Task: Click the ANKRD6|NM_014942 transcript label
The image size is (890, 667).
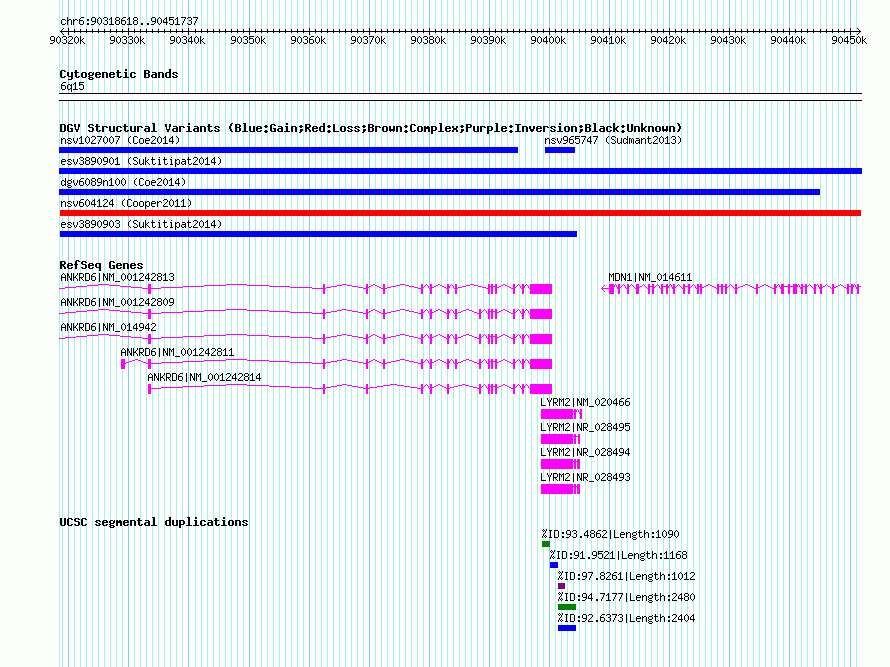Action: point(108,328)
